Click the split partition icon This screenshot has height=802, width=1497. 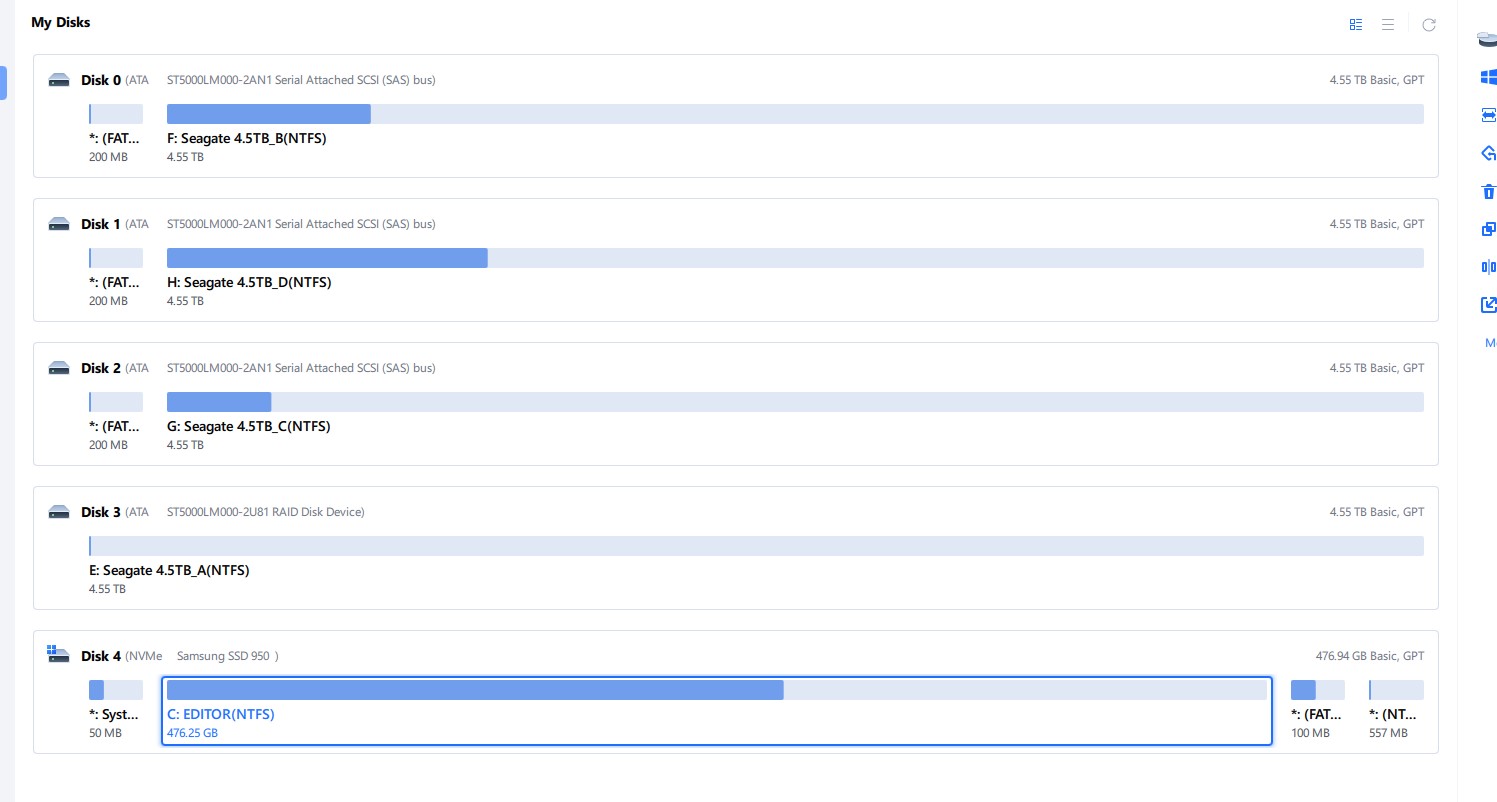tap(1488, 267)
